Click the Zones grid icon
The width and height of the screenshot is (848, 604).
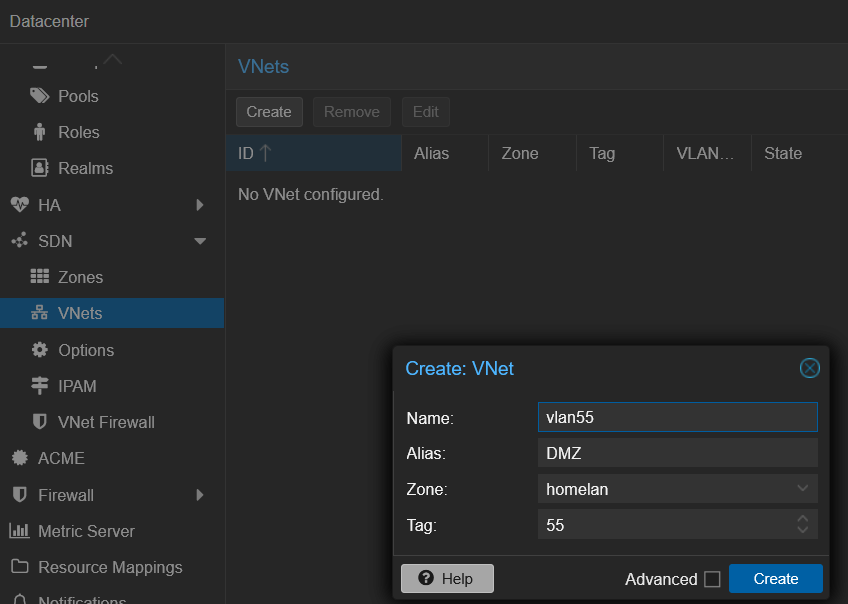click(40, 277)
